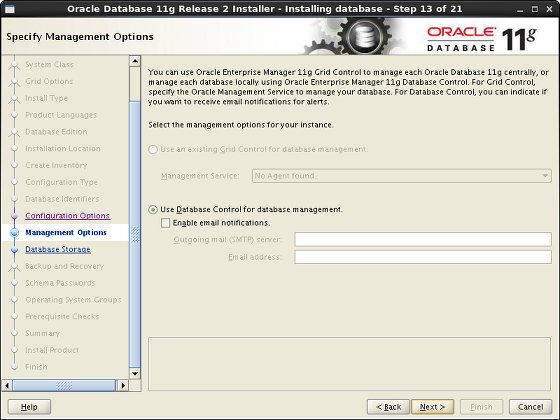Select Use Database Control radio button
Image resolution: width=560 pixels, height=420 pixels.
(x=153, y=210)
